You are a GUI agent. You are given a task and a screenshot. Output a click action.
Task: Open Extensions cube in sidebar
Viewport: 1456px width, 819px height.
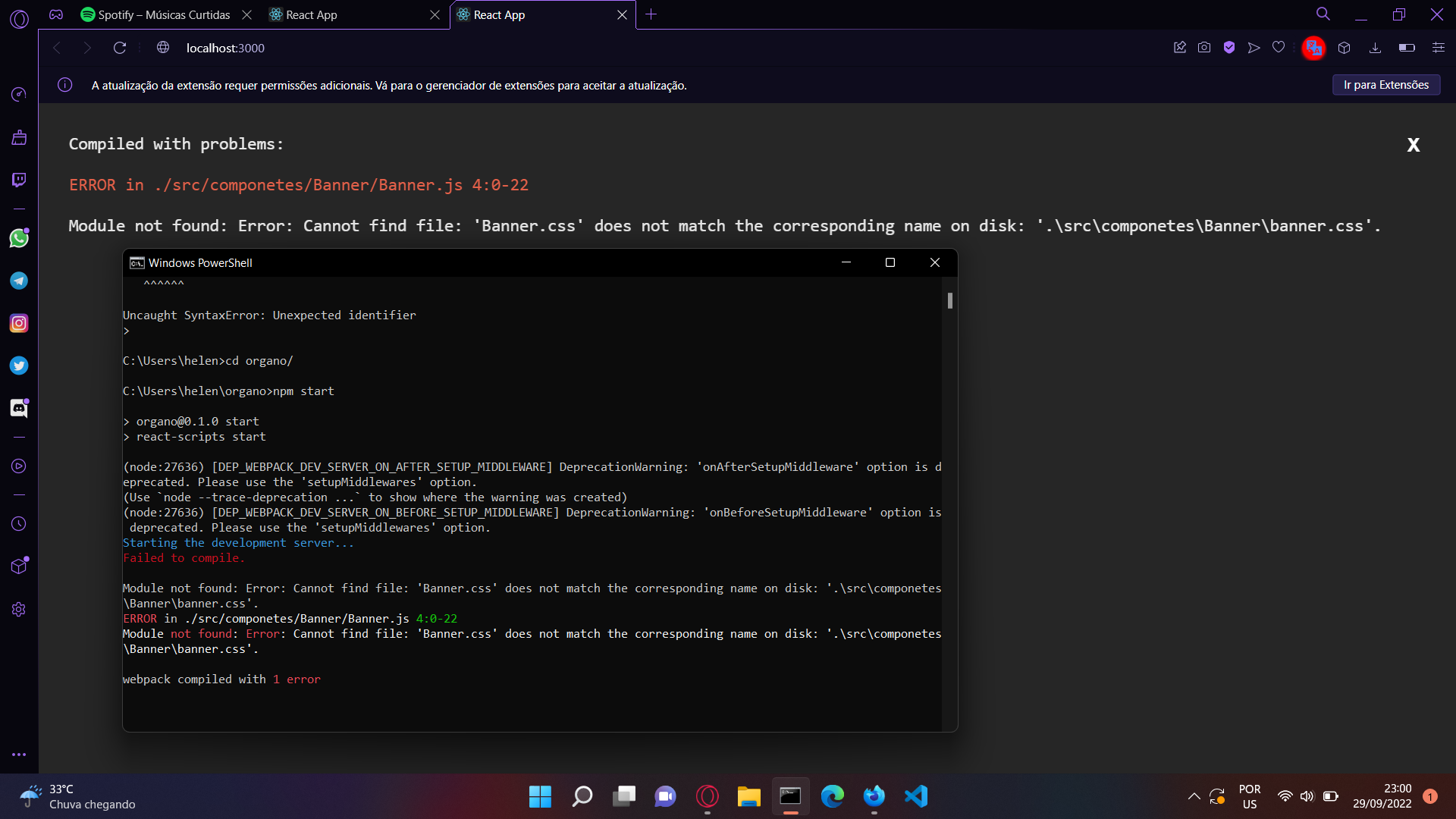[x=19, y=566]
